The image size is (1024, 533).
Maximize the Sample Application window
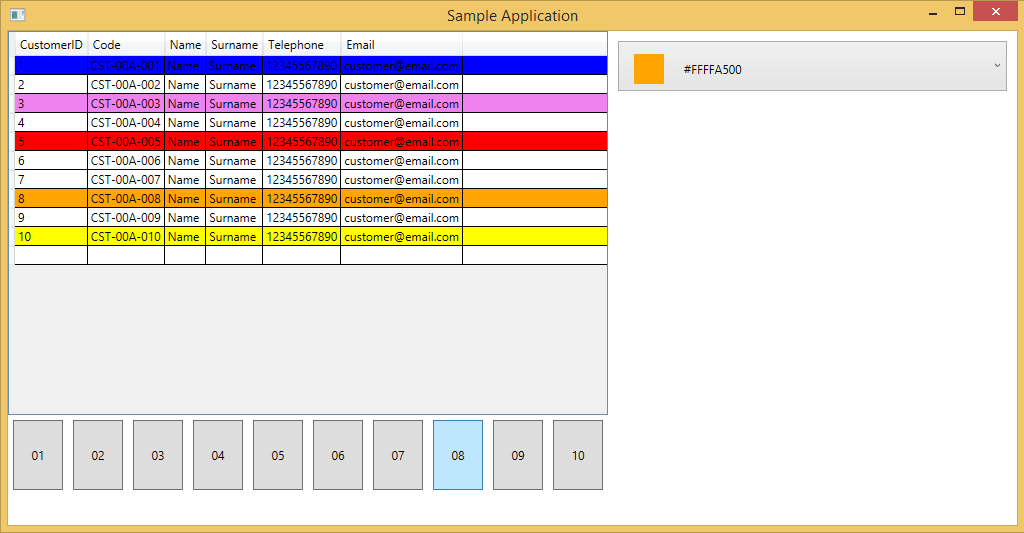point(960,12)
